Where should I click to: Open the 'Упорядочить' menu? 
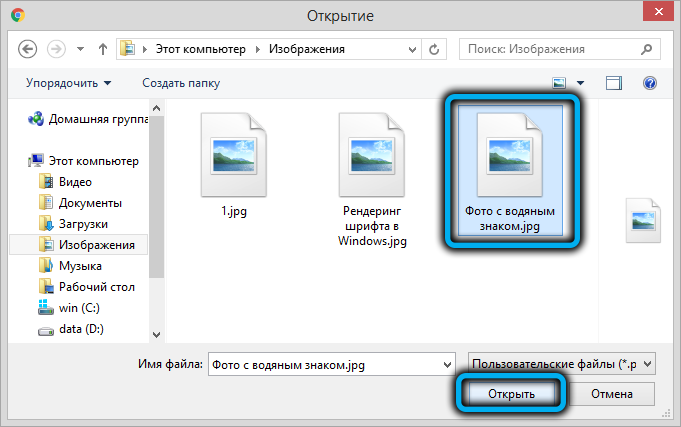[68, 83]
